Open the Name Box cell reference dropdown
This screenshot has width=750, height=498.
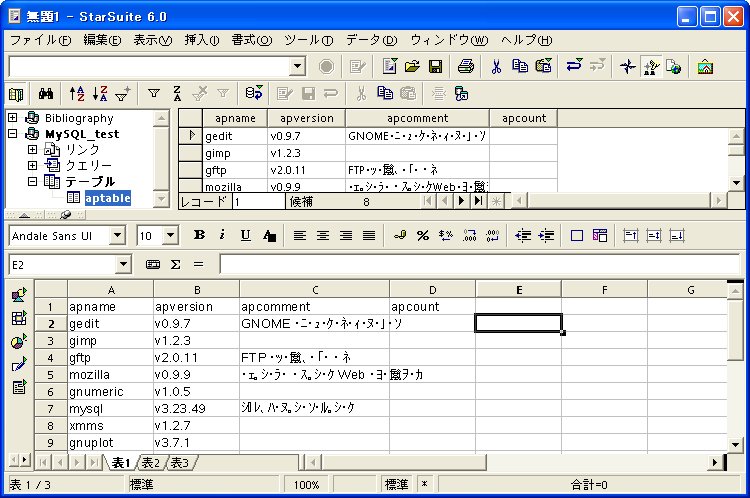(123, 265)
